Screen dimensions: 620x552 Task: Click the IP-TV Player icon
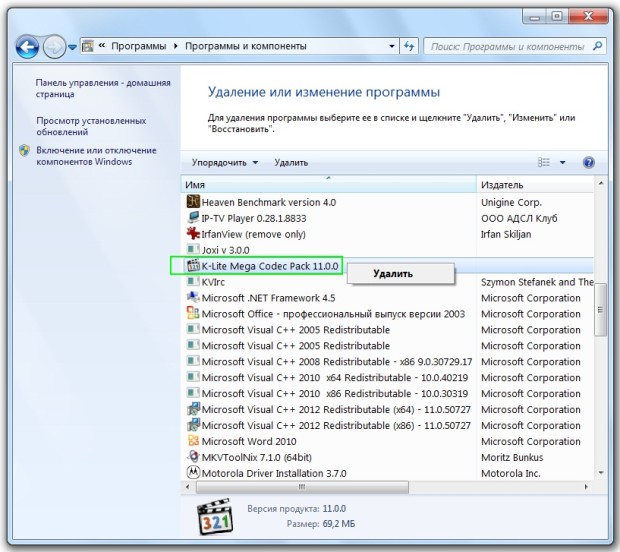coord(193,217)
